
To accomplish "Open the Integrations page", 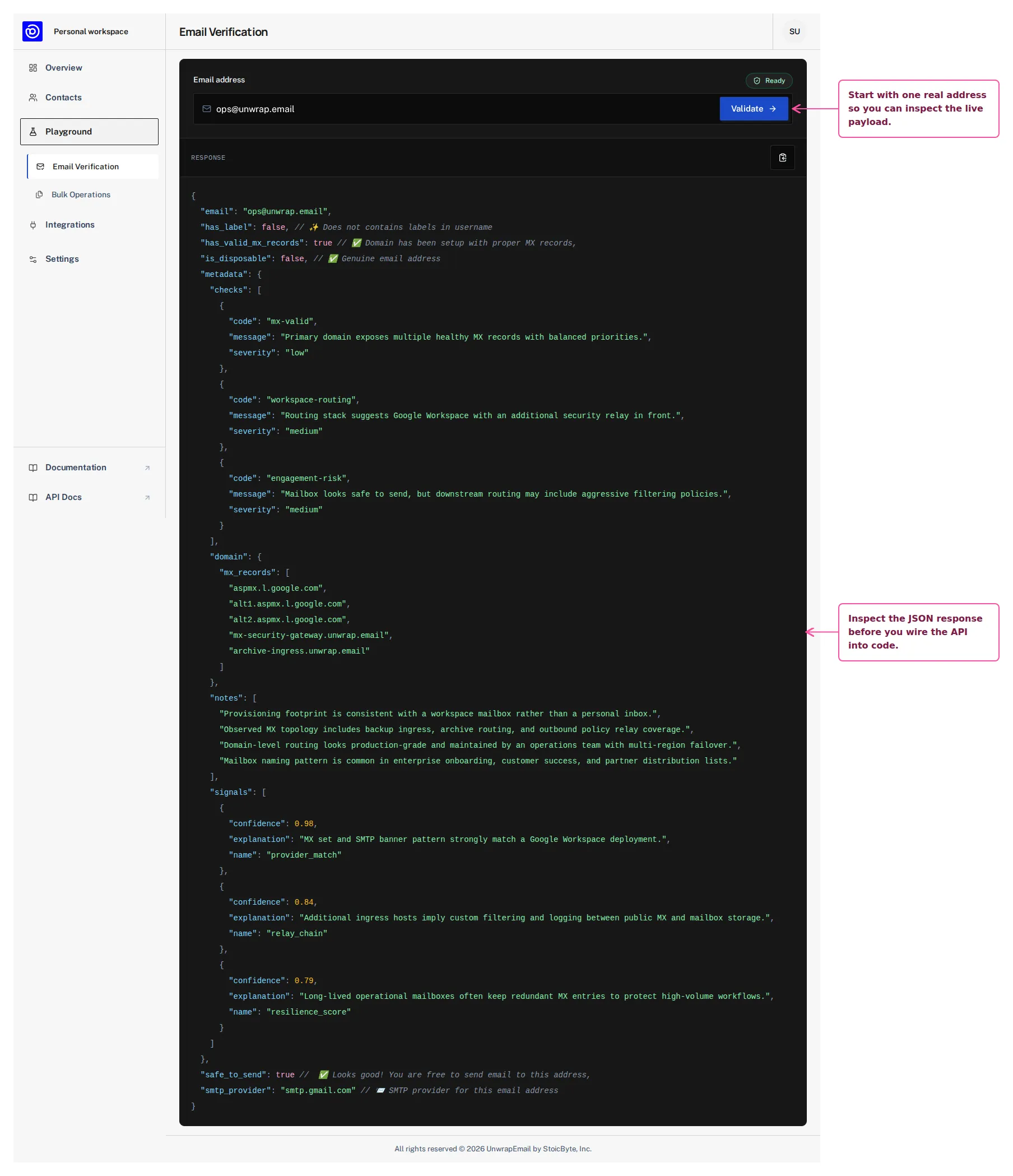I will (x=89, y=225).
